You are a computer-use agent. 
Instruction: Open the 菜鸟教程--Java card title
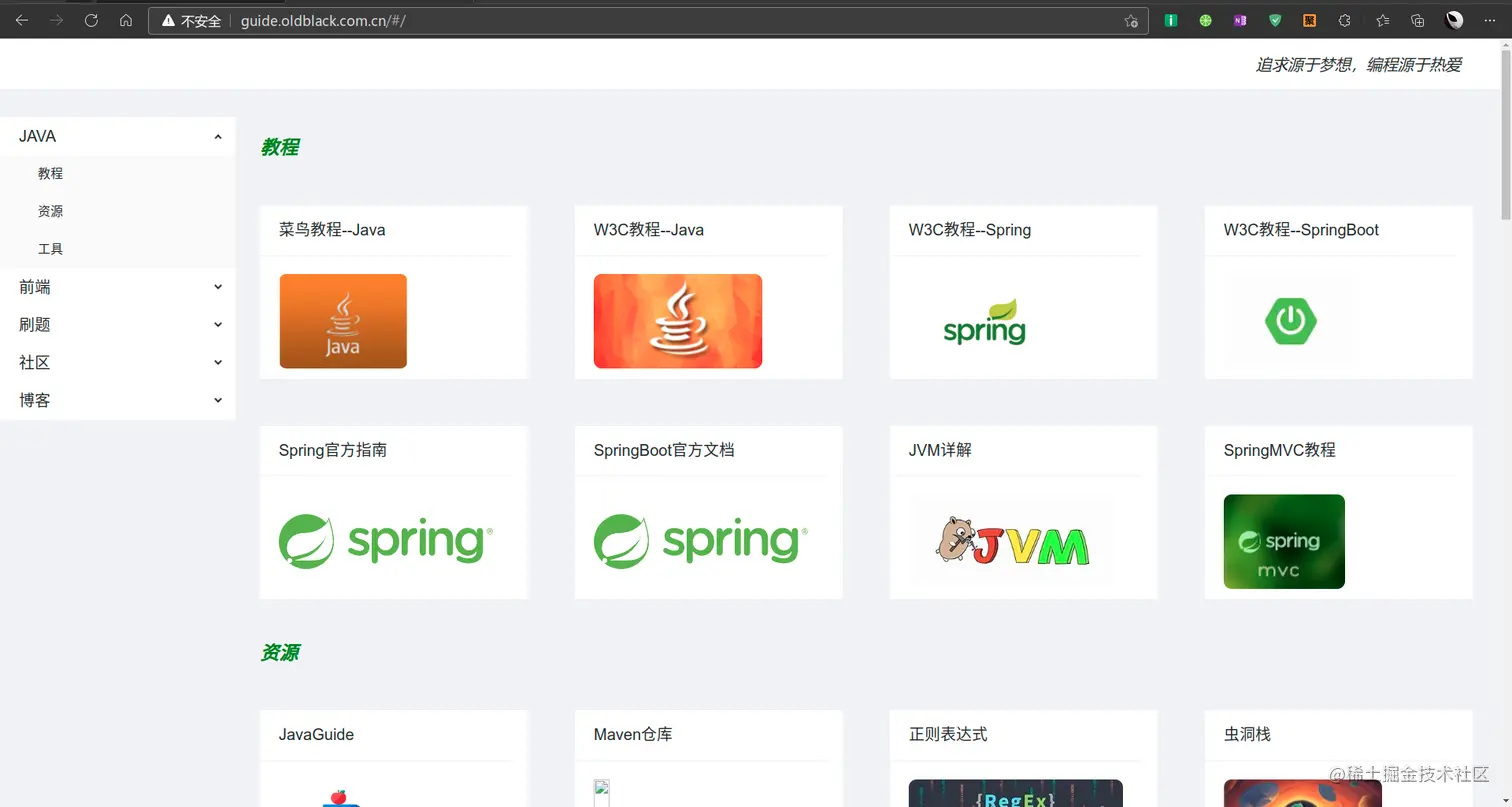332,230
